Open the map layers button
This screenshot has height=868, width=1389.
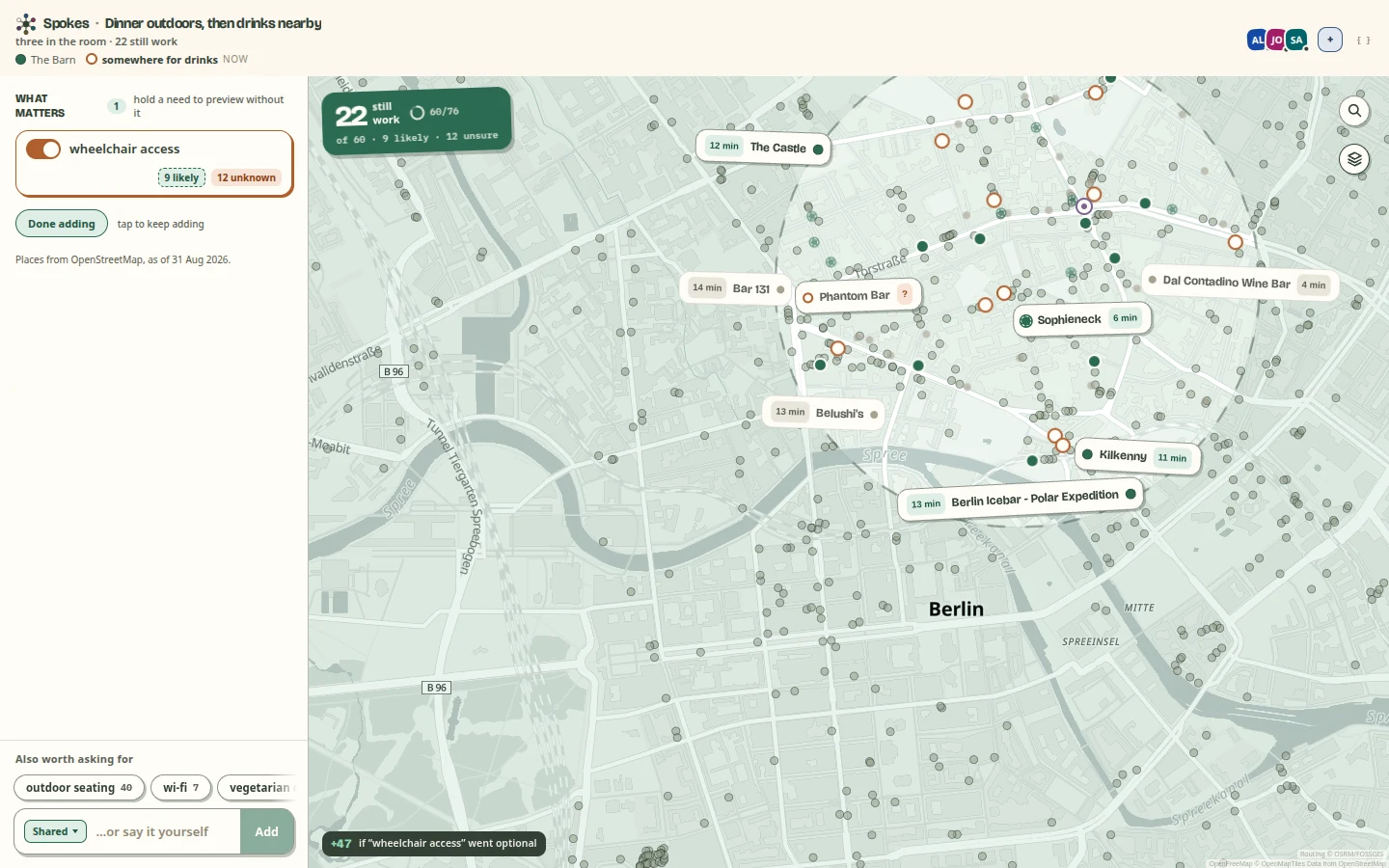1354,159
